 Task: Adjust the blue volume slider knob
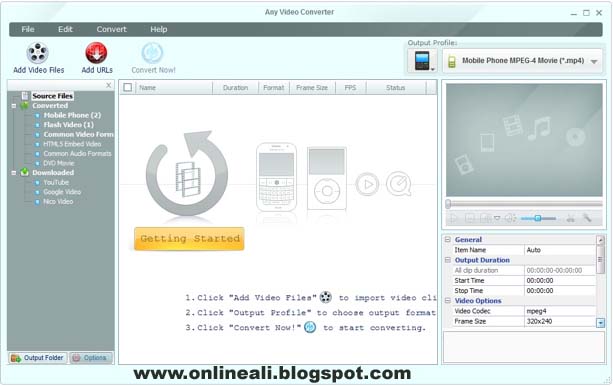[x=538, y=218]
